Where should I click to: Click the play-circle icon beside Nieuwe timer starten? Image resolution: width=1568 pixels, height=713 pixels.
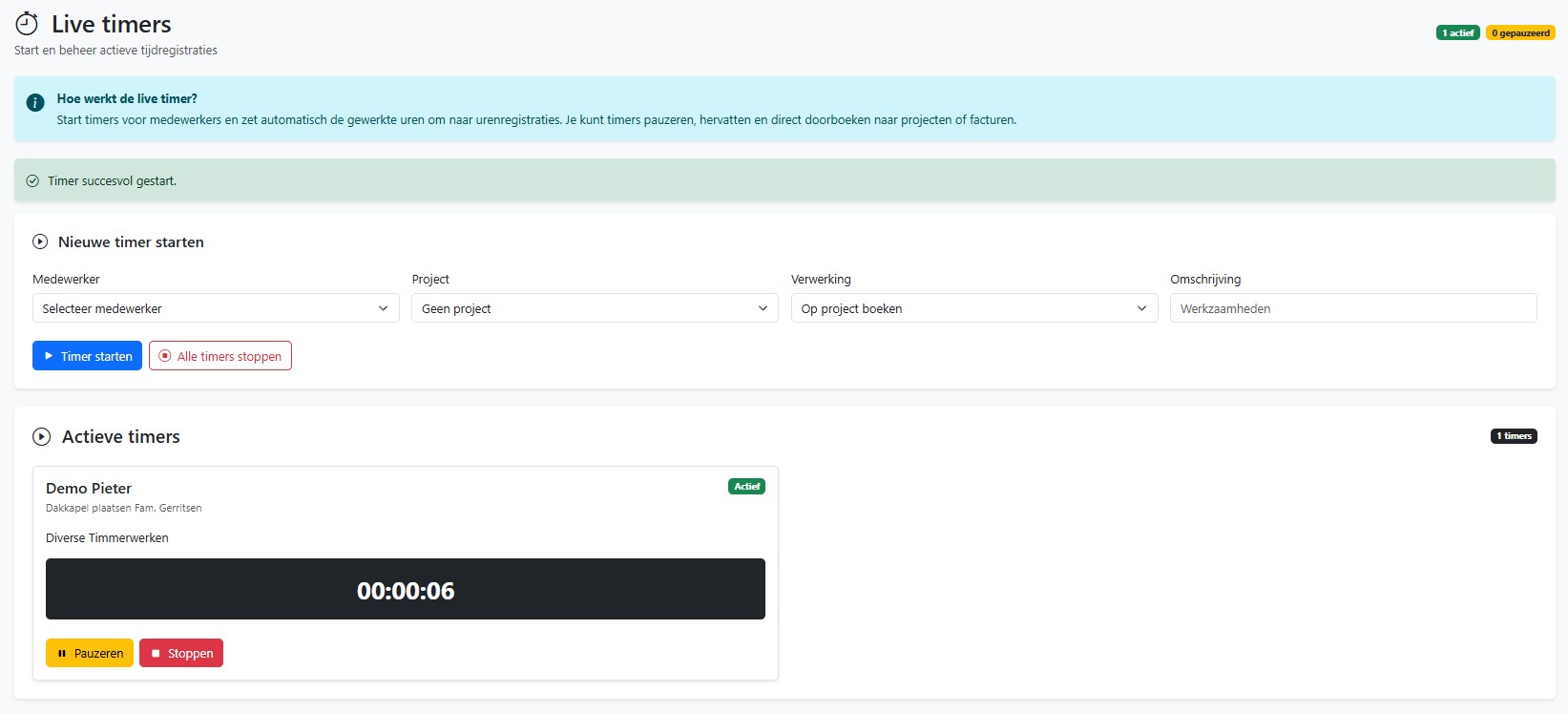(40, 242)
